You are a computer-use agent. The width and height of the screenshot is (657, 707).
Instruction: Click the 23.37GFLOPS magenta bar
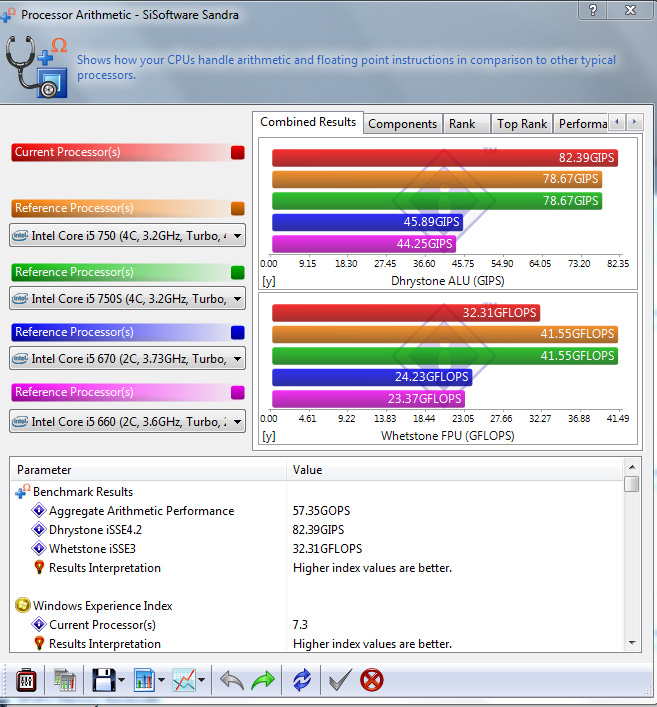(368, 399)
